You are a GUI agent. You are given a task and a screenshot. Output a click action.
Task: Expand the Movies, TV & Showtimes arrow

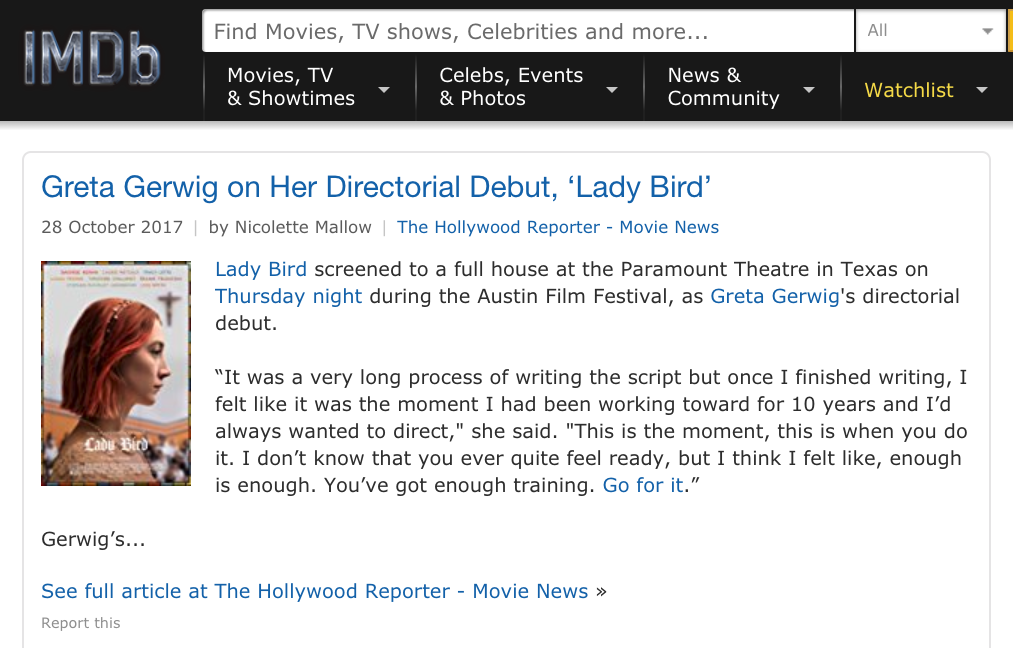point(384,90)
